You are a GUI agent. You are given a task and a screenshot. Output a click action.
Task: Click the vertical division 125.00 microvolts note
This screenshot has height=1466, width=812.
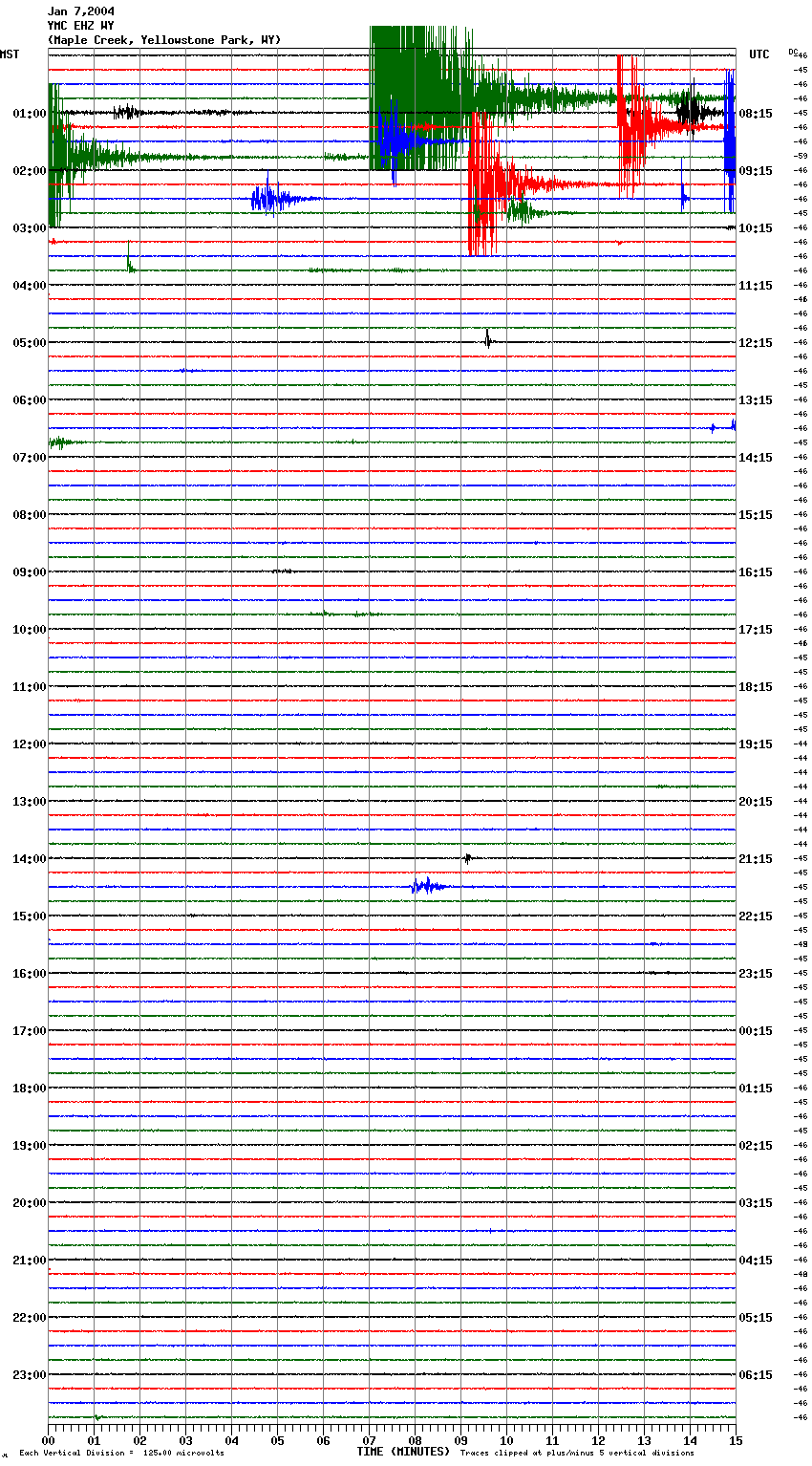click(121, 1454)
